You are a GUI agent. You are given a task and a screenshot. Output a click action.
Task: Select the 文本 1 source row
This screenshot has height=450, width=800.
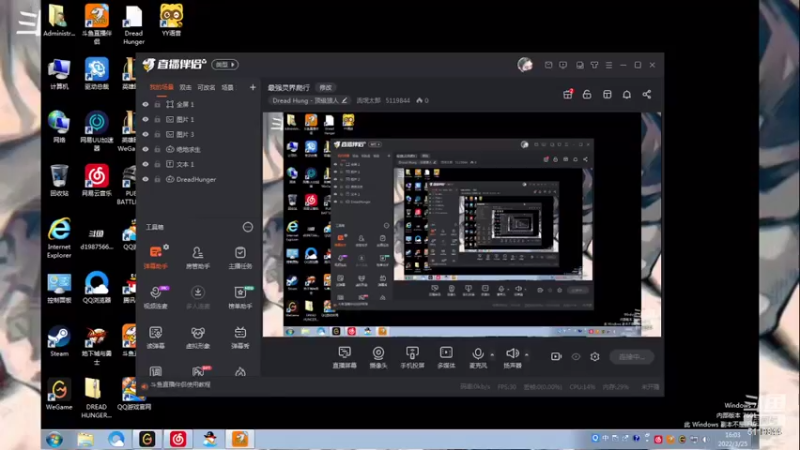(199, 164)
